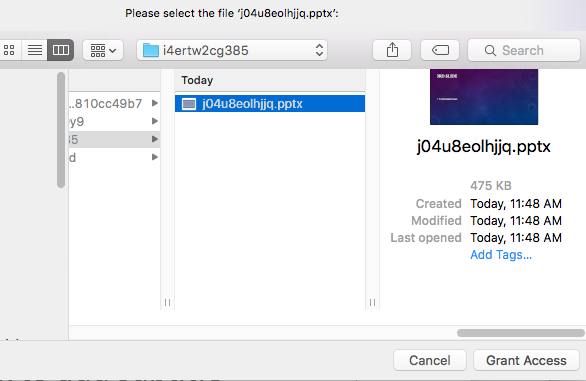Click the pptx file icon in list
Image resolution: width=586 pixels, height=381 pixels.
(x=189, y=104)
